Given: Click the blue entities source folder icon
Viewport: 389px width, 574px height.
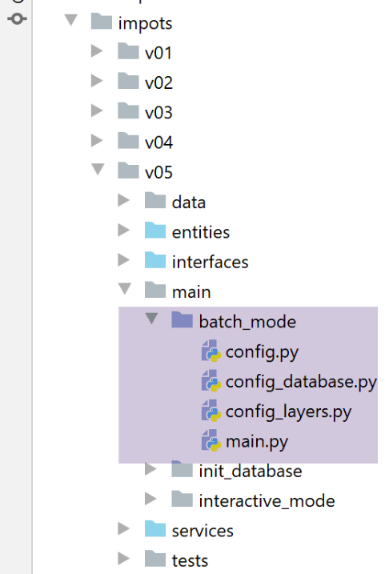Looking at the screenshot, I should point(156,230).
